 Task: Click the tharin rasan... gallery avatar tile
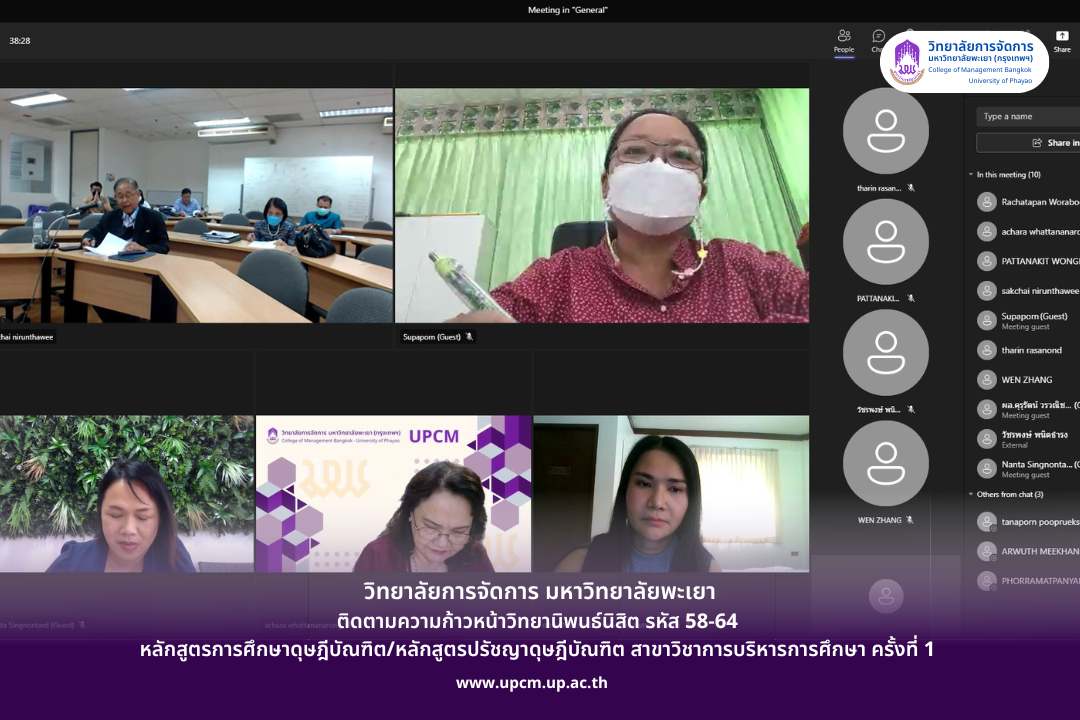click(x=886, y=131)
